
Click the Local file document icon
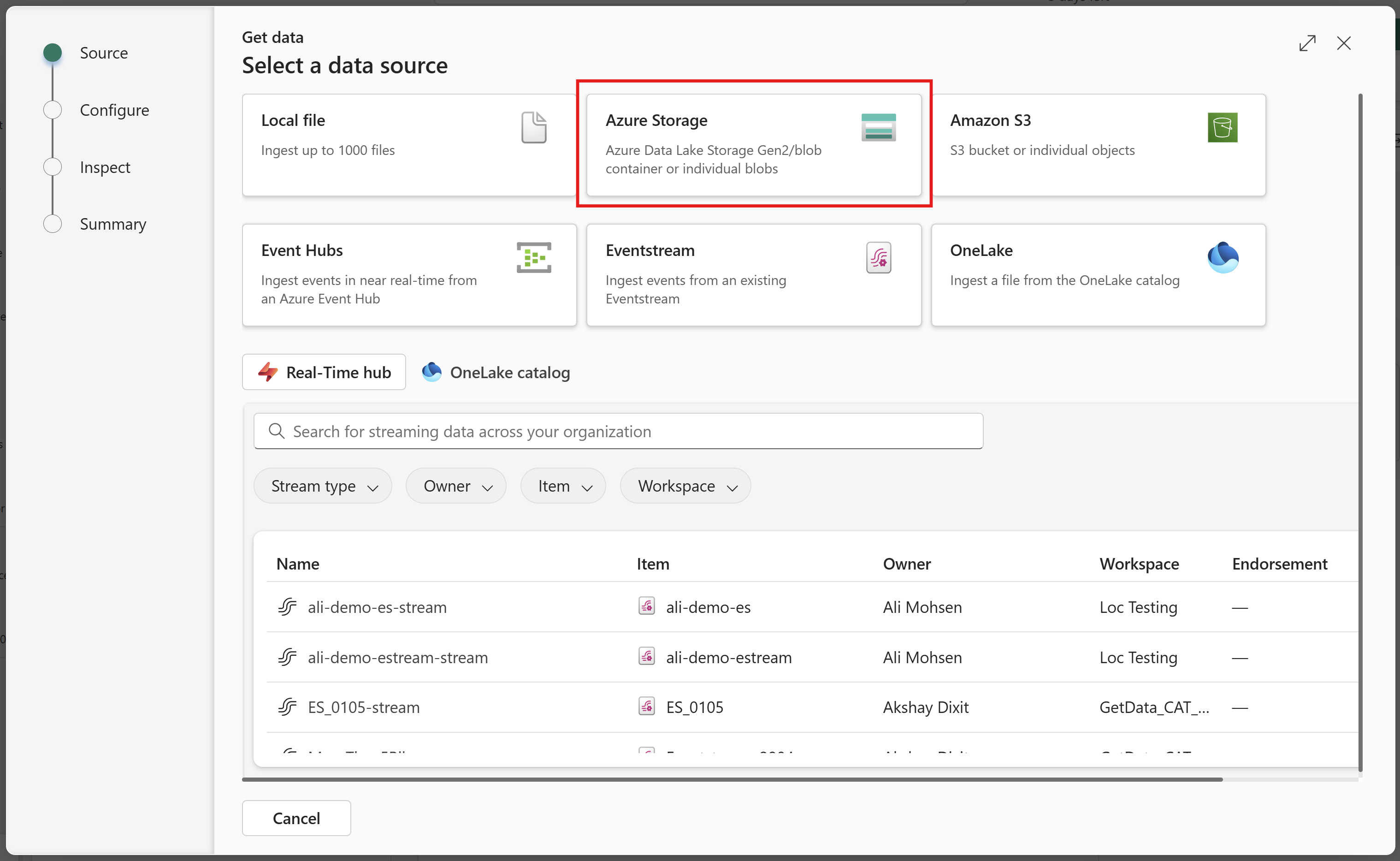(x=534, y=128)
